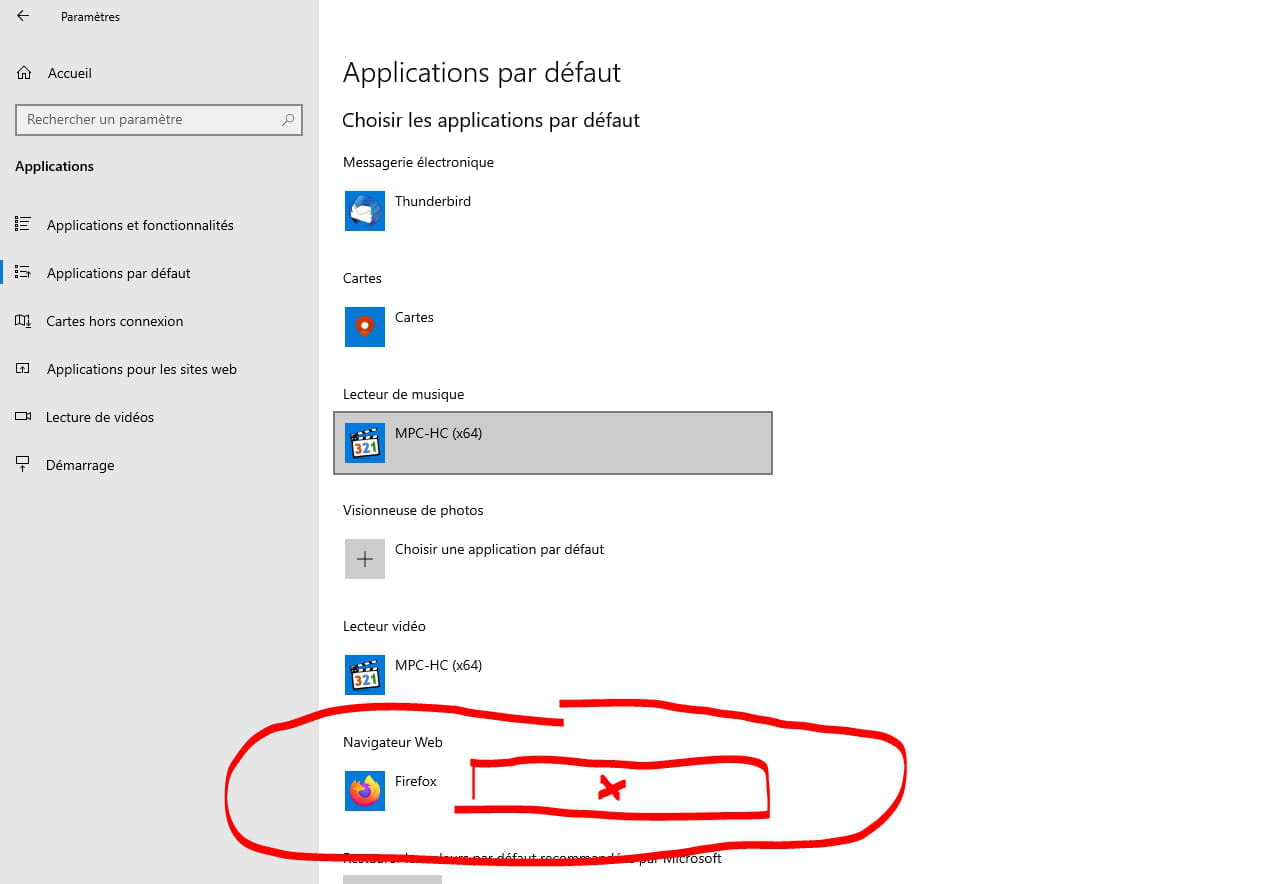Select the Applications par défaut sidebar icon
The height and width of the screenshot is (884, 1287).
click(23, 272)
